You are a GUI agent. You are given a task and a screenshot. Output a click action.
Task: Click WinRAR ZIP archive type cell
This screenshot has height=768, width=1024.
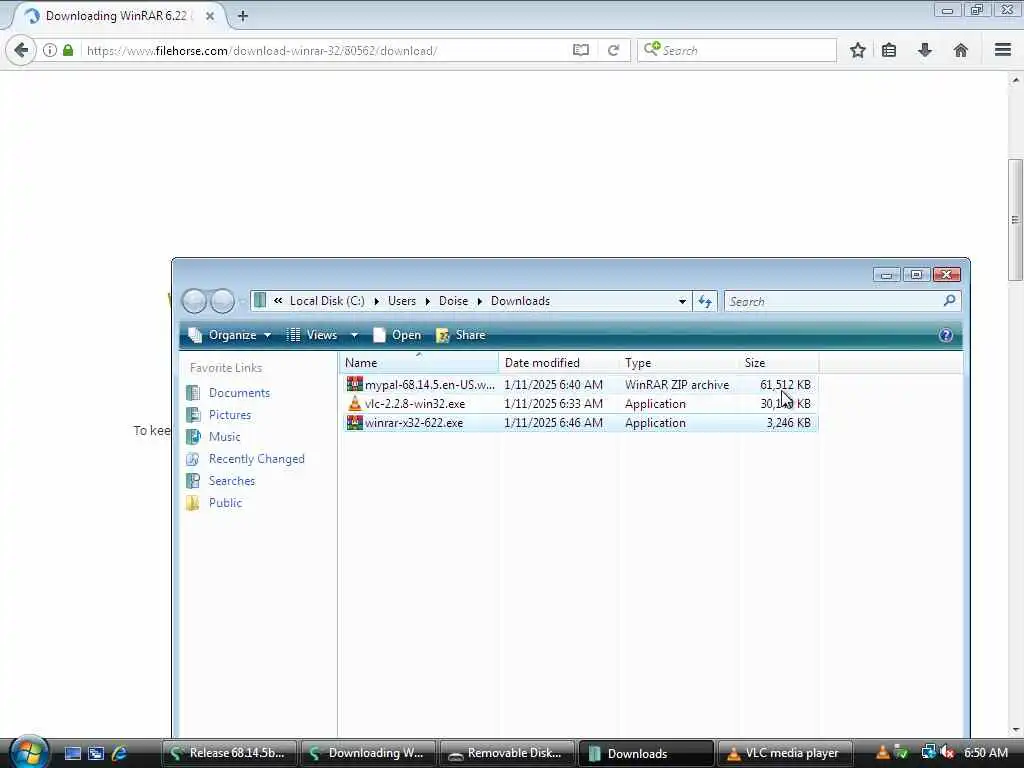(x=677, y=385)
